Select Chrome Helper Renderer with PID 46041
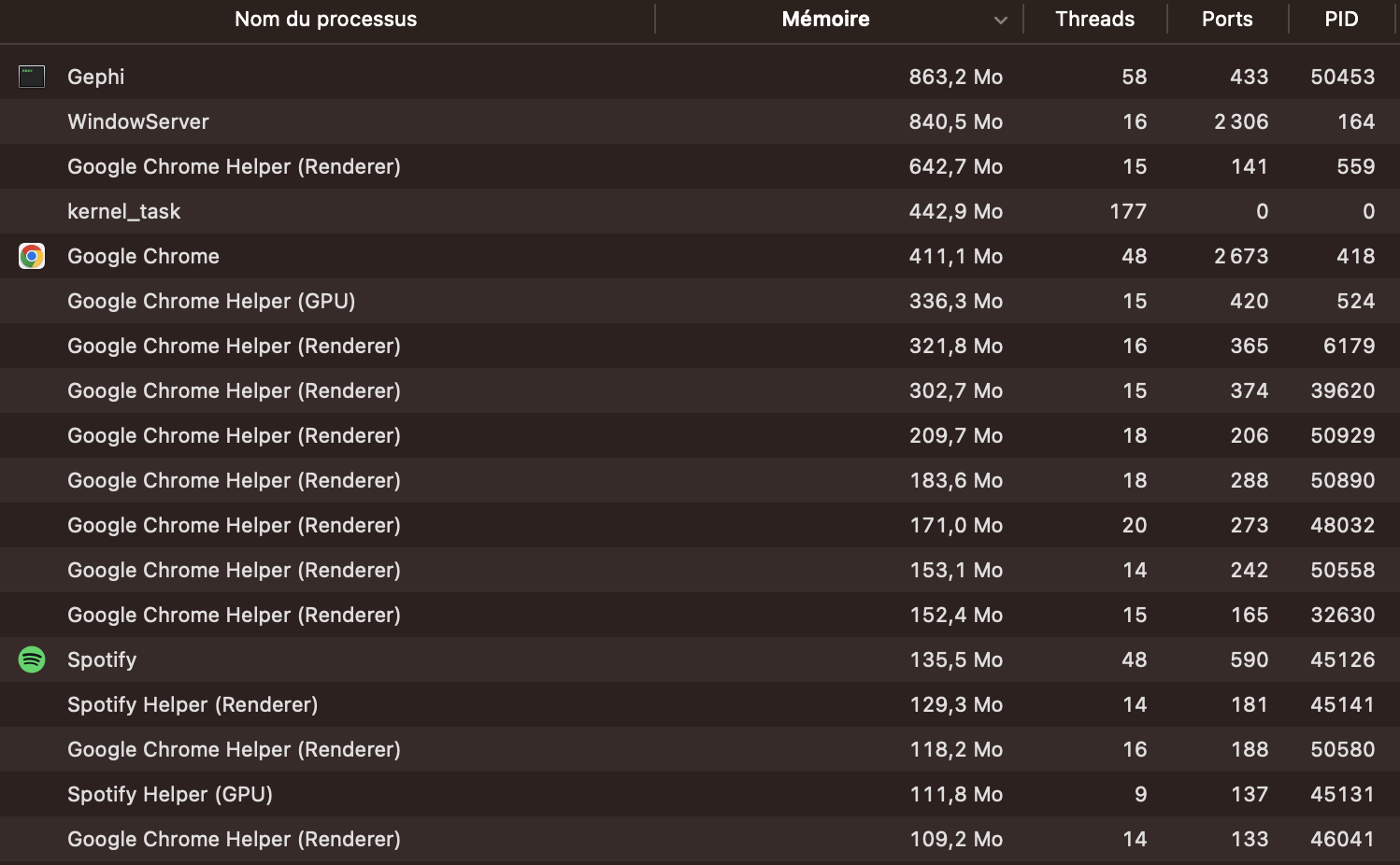 click(234, 839)
